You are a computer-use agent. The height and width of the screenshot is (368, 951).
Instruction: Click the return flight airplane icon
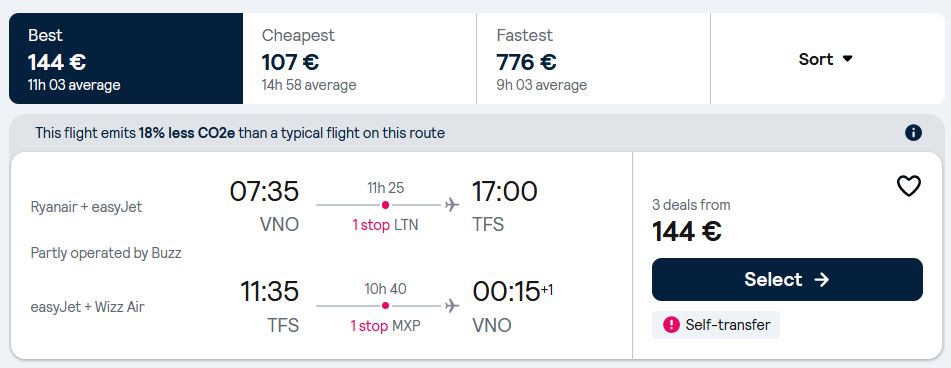(452, 306)
